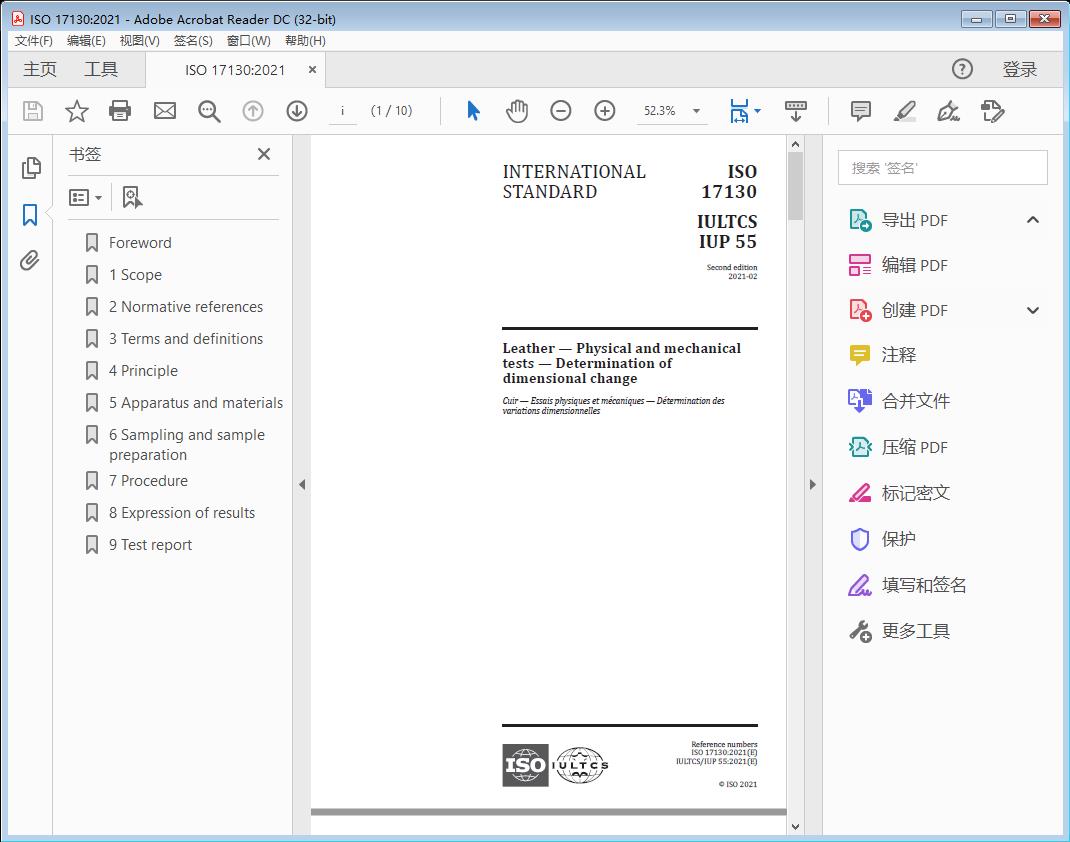
Task: Select the highlight text tool
Action: click(x=905, y=111)
